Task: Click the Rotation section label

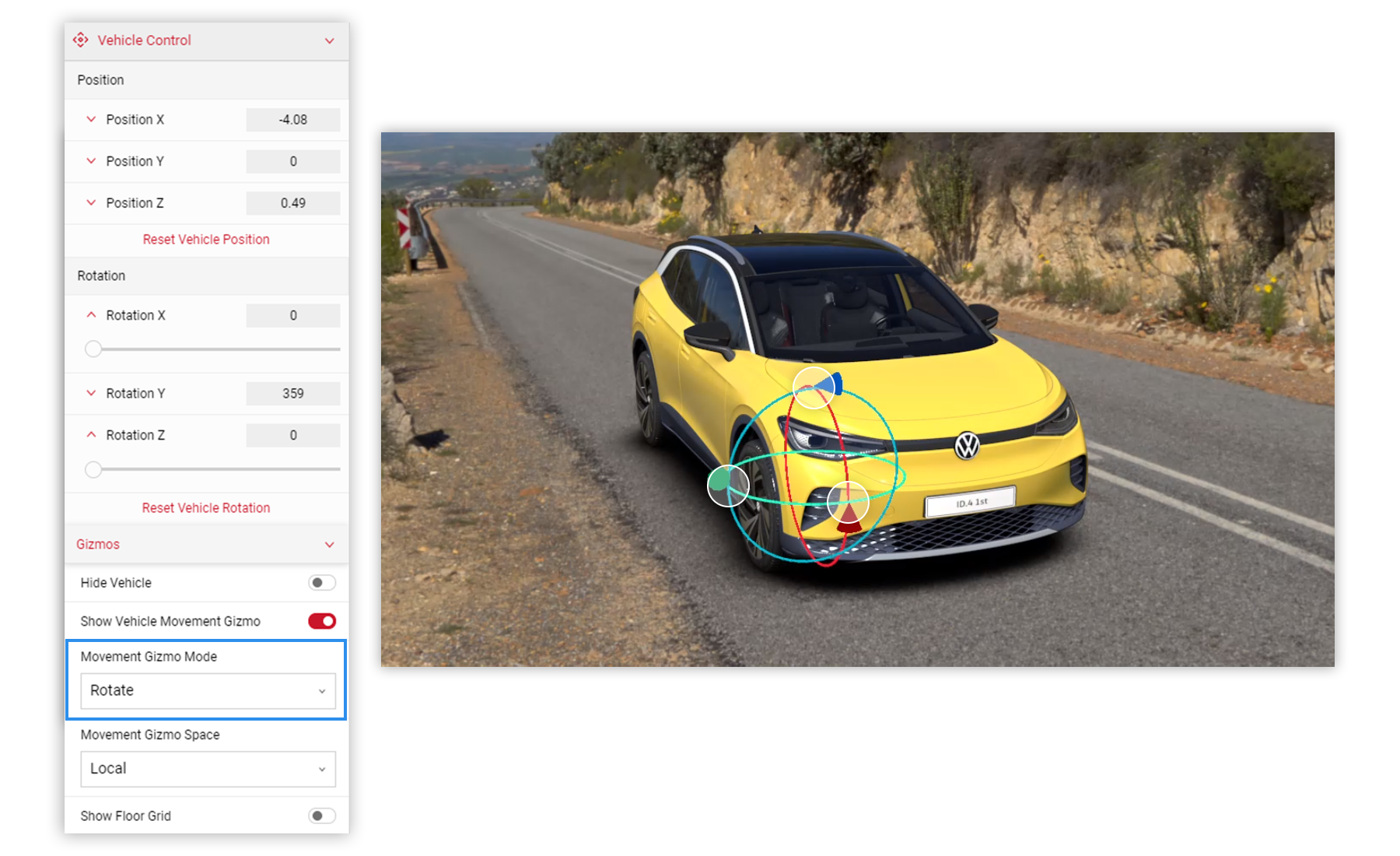Action: [x=101, y=275]
